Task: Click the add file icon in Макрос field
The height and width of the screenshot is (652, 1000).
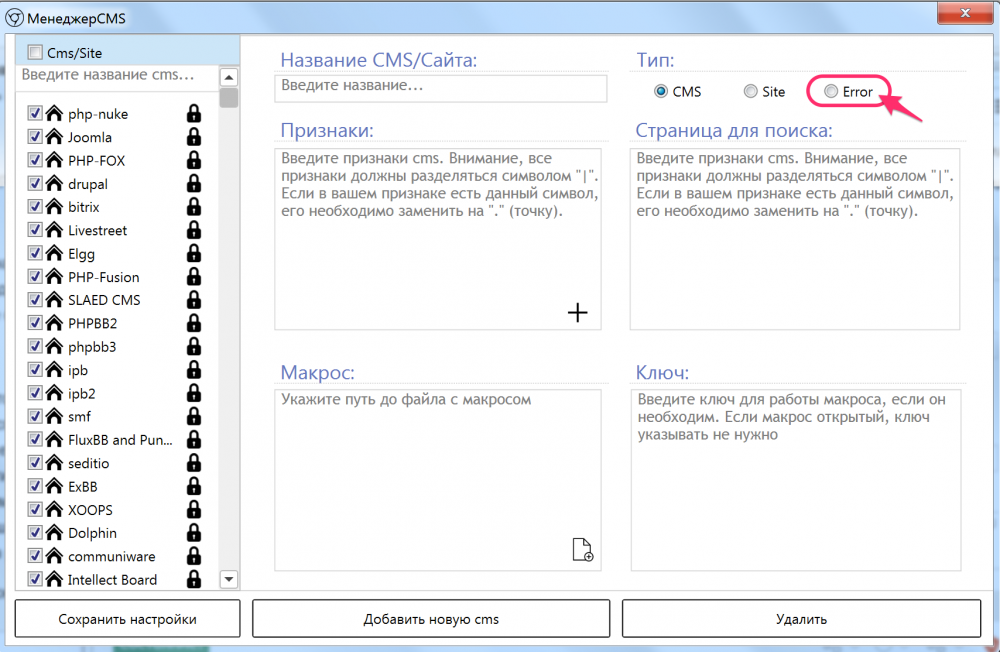Action: coord(582,549)
